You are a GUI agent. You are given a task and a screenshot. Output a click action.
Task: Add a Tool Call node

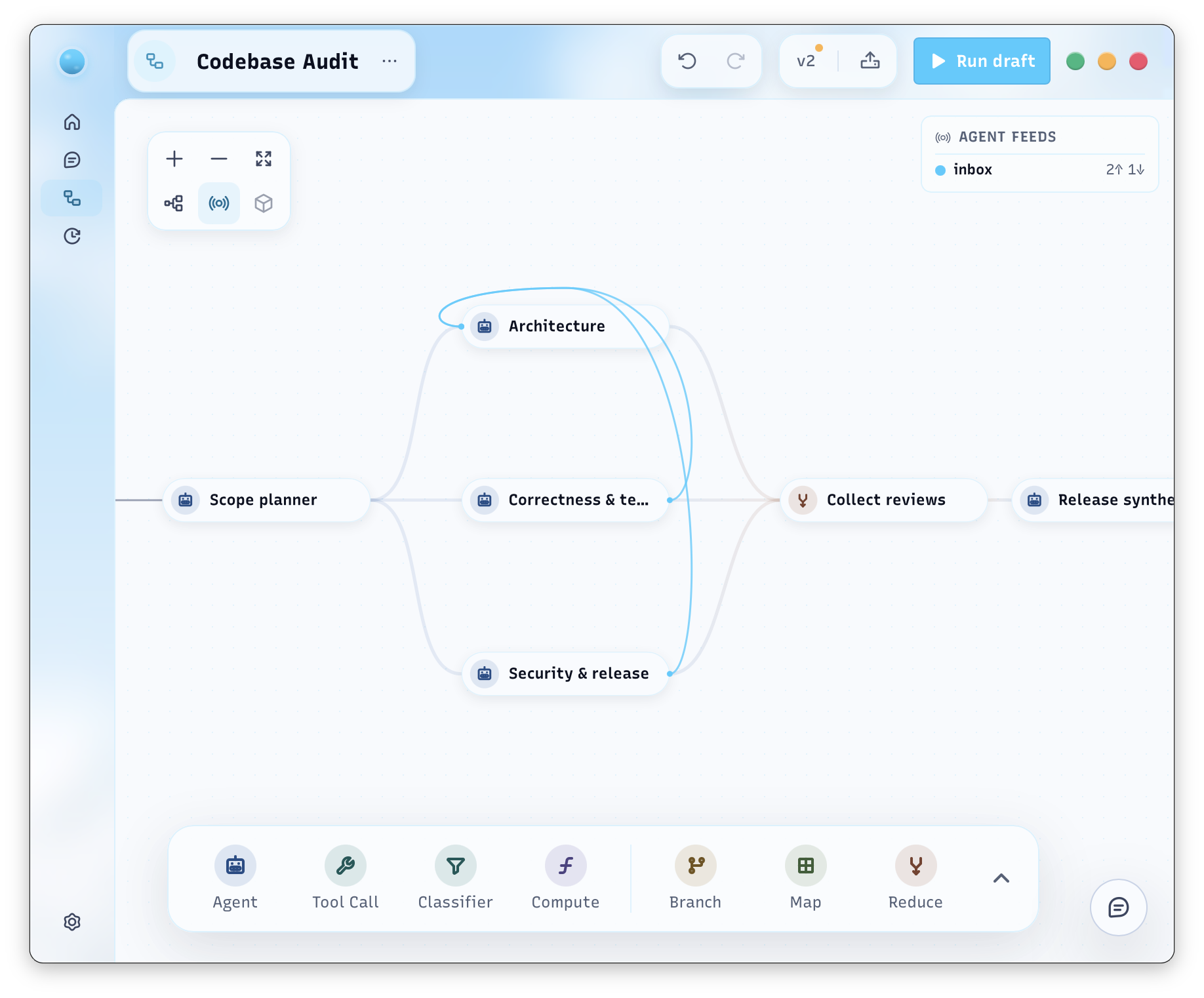pos(346,878)
